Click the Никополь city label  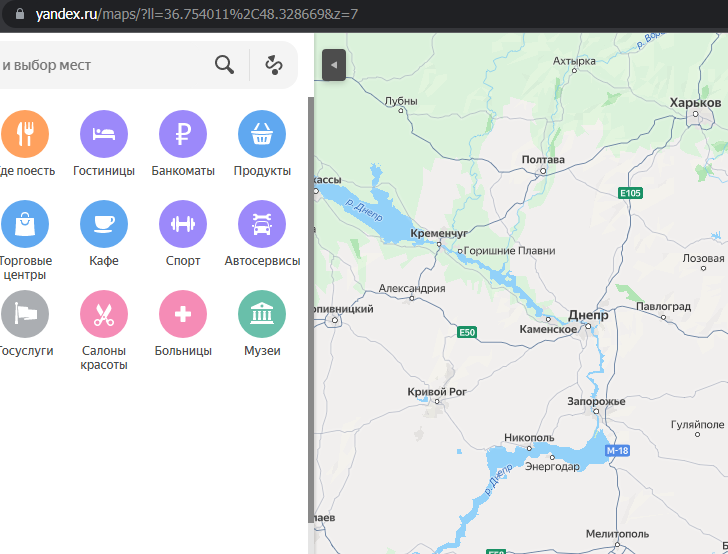pos(529,437)
